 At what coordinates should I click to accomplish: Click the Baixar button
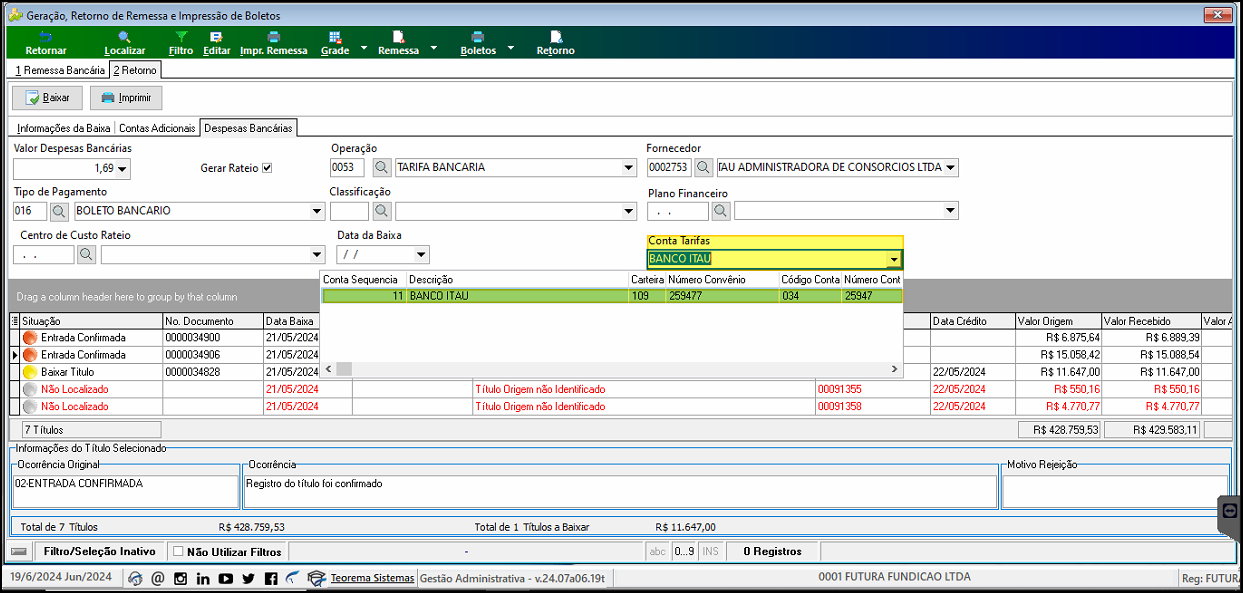pyautogui.click(x=48, y=98)
